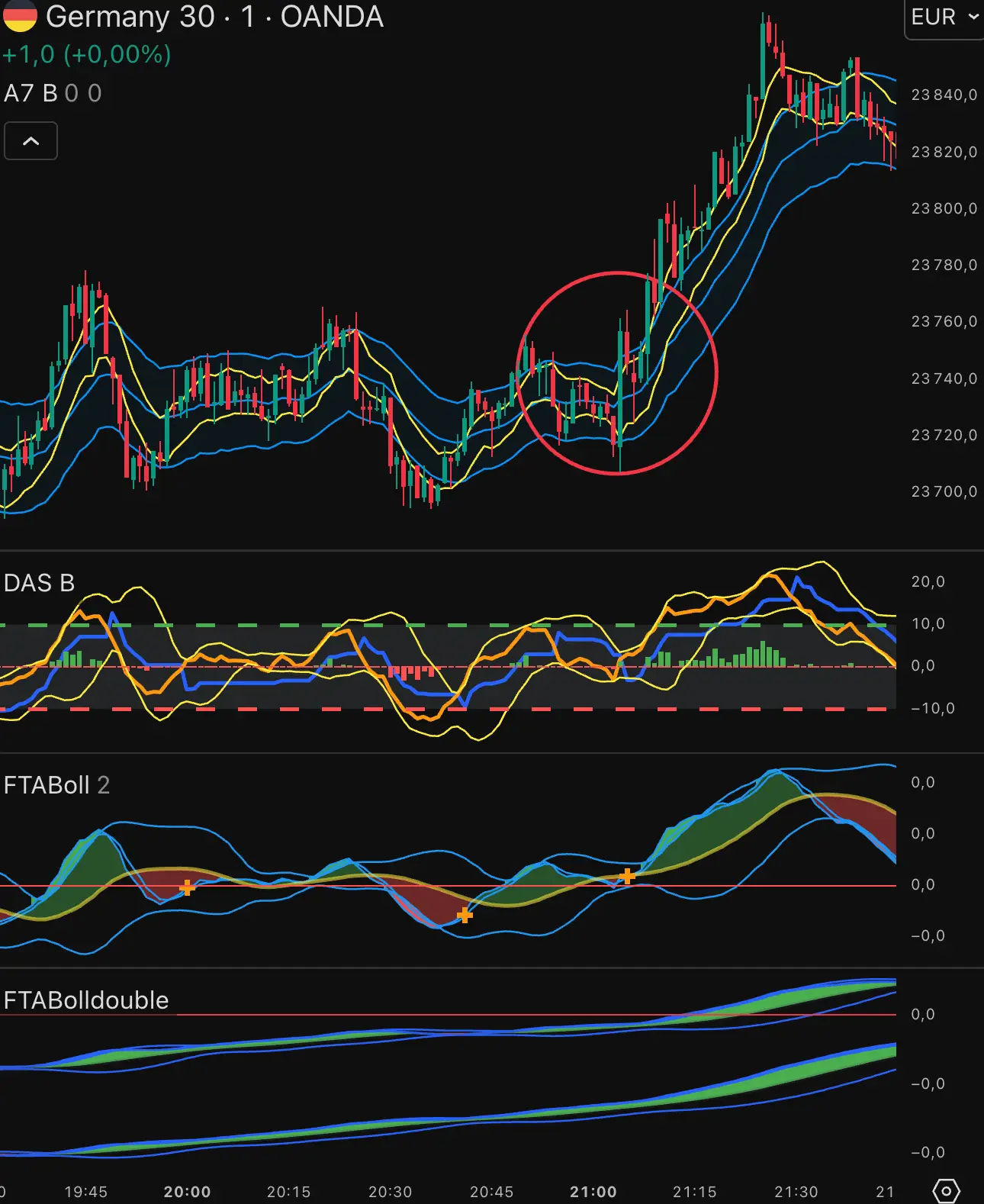
Task: Click the orange cross marker near 20:00
Action: point(187,887)
